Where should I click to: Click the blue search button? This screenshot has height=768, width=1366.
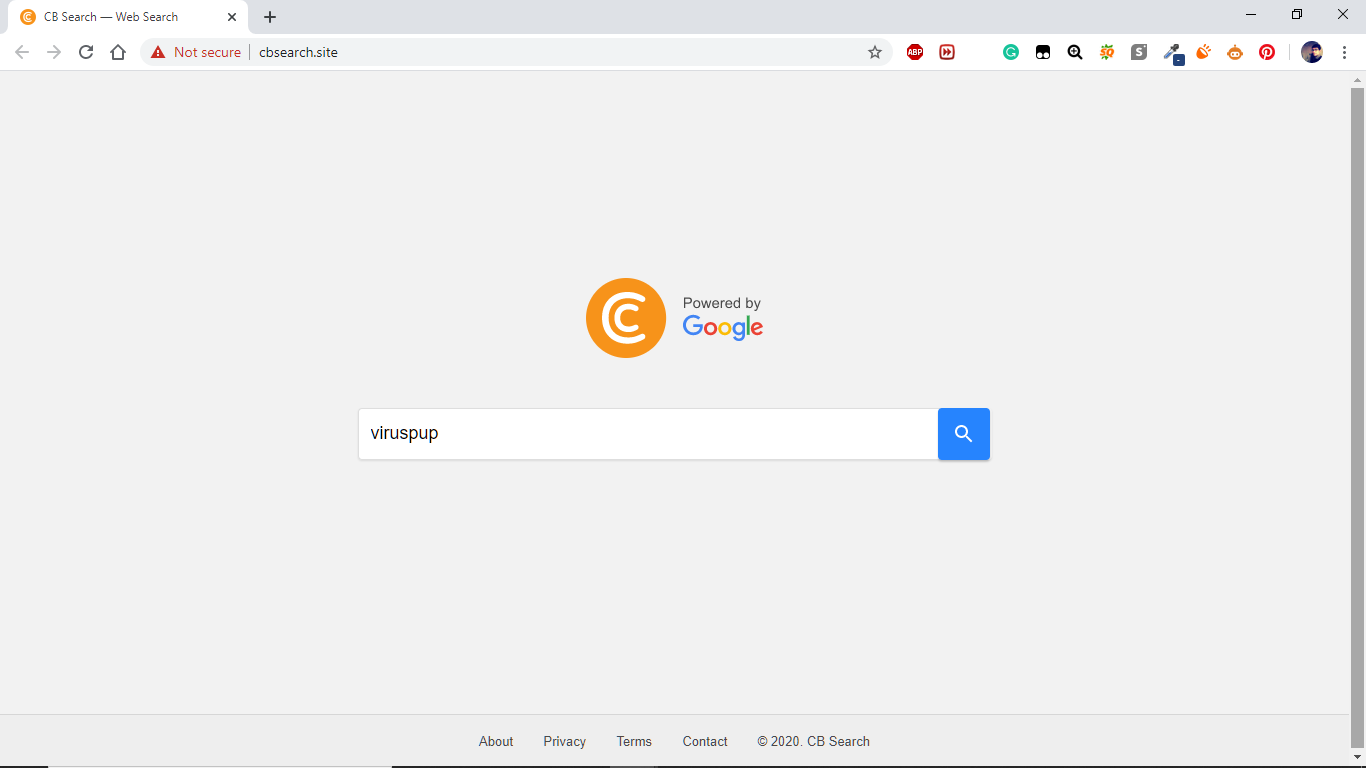coord(963,434)
